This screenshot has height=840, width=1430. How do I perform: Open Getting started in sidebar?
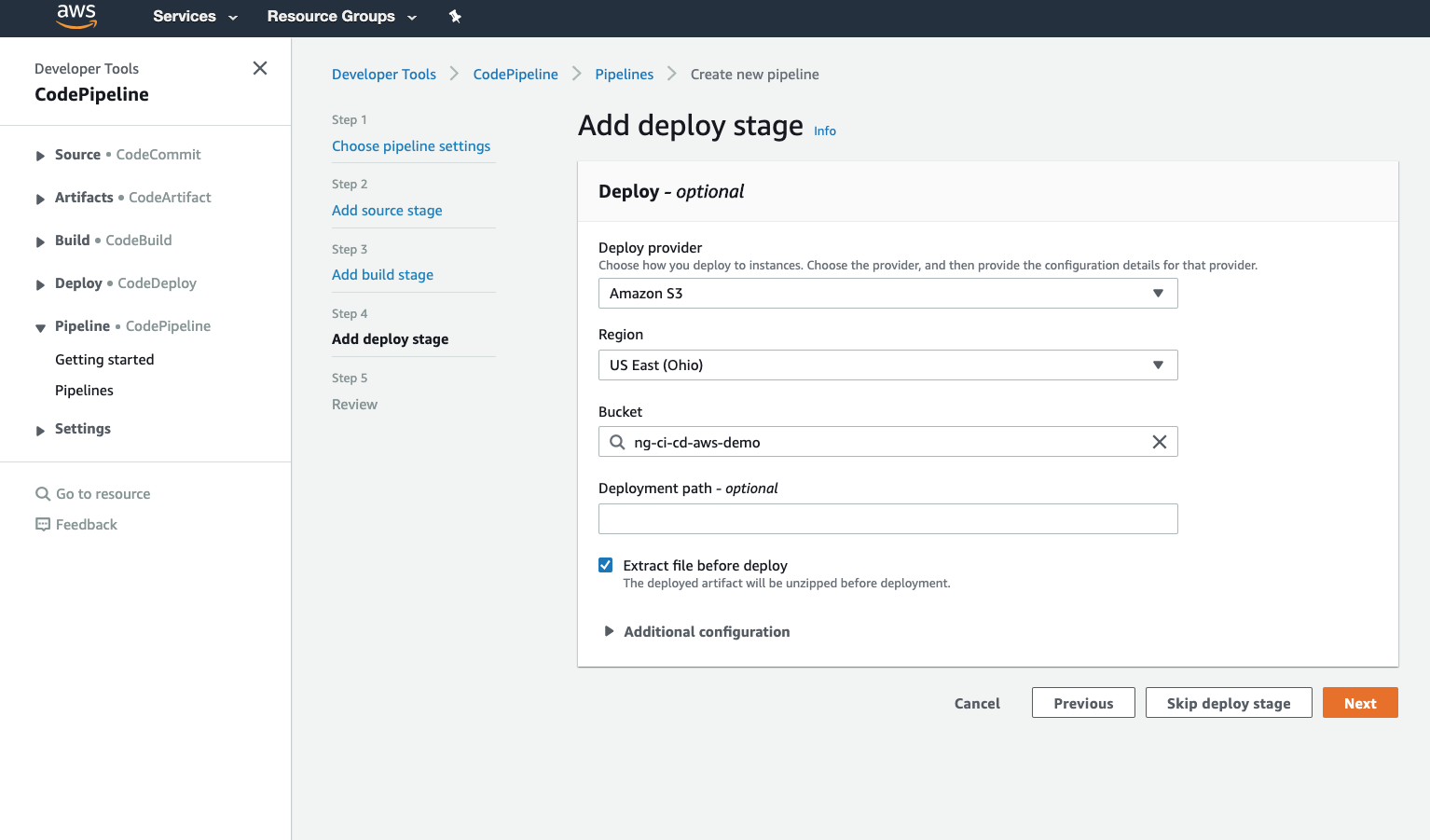pos(104,360)
